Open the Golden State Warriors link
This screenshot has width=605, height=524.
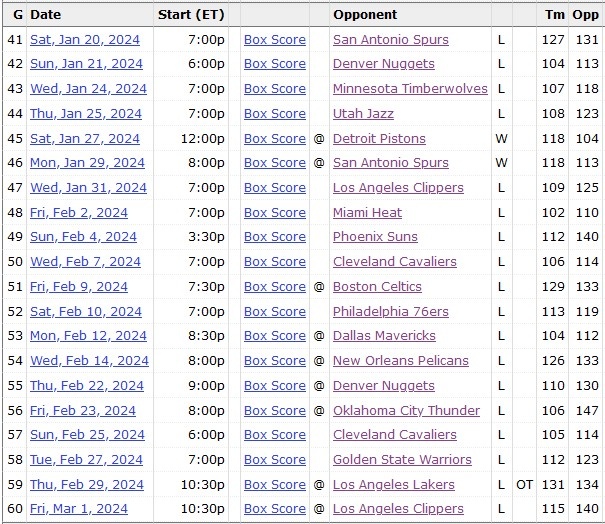402,459
